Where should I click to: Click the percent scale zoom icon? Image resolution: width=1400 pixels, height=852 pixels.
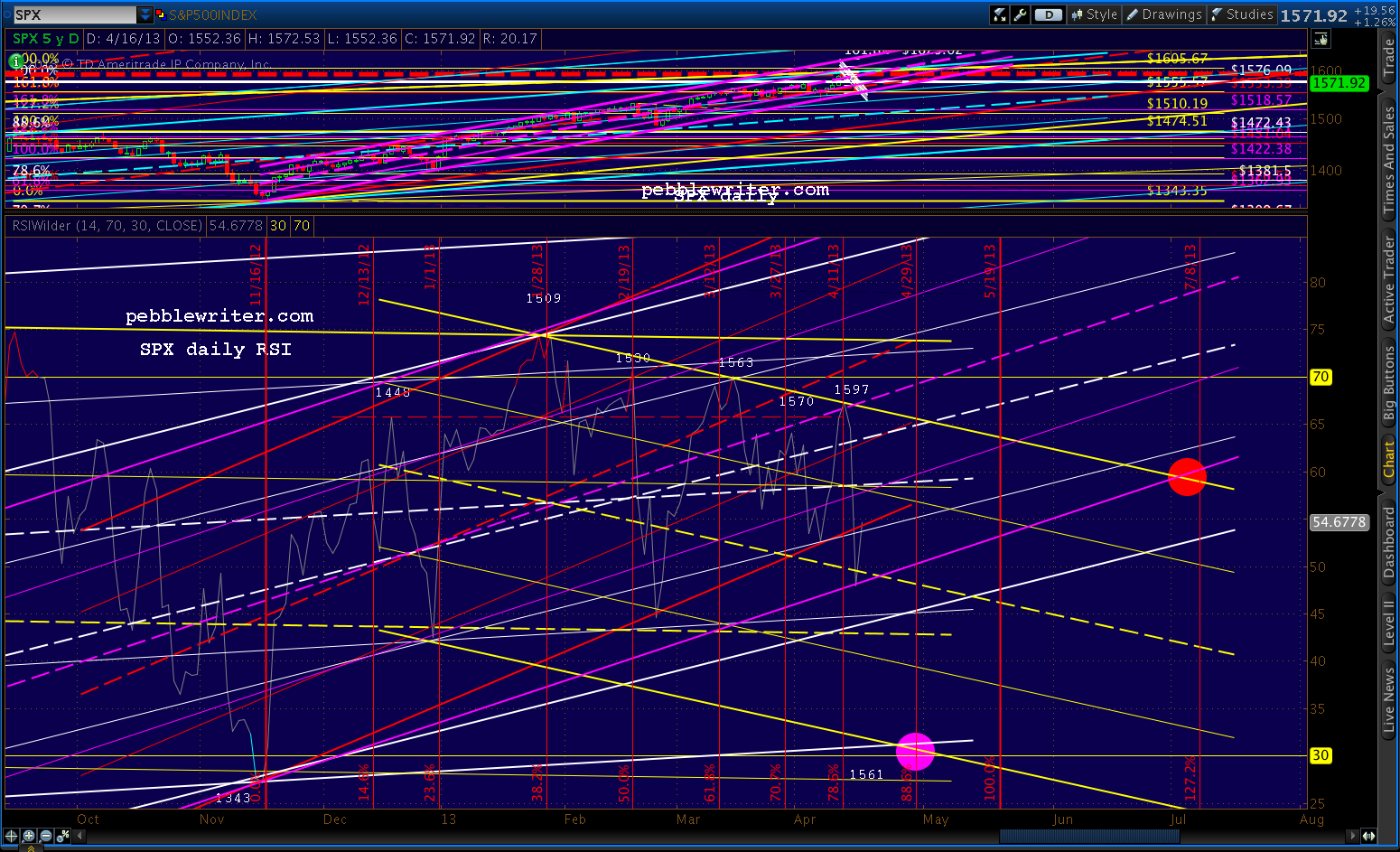(x=64, y=836)
